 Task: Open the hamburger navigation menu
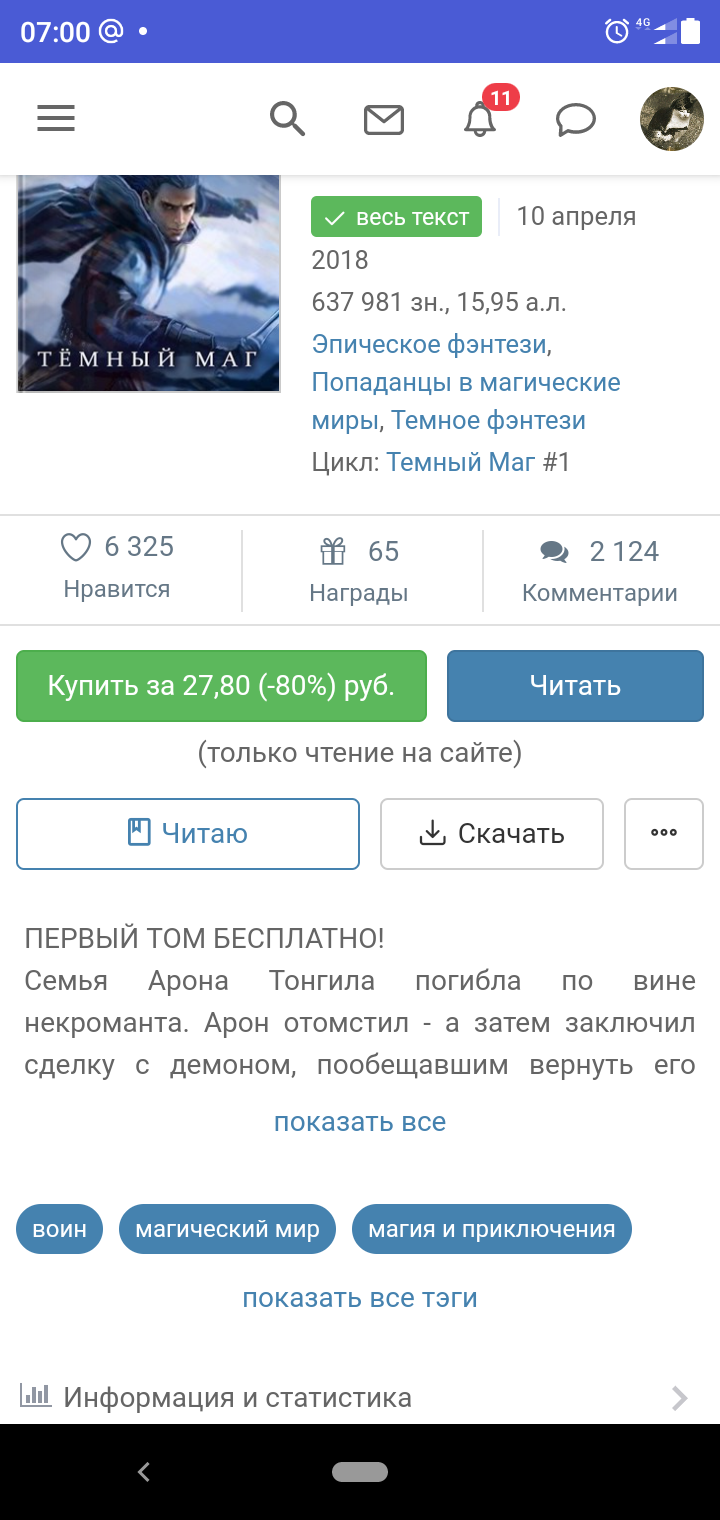56,119
